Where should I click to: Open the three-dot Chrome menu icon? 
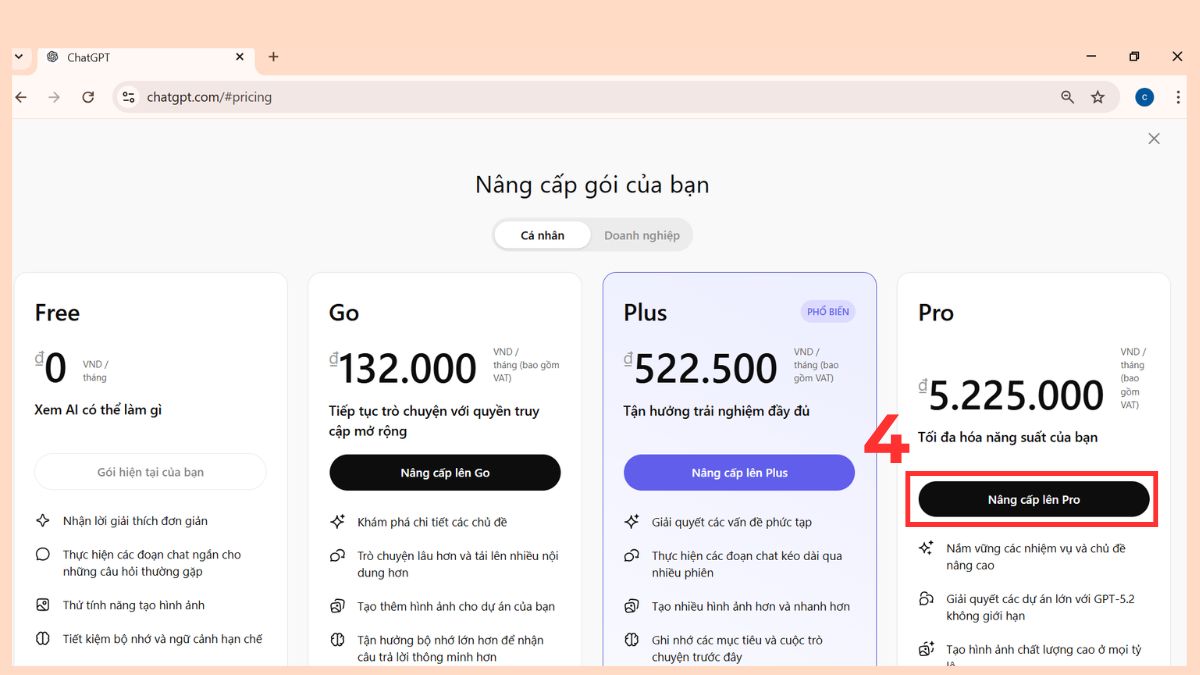tap(1178, 96)
